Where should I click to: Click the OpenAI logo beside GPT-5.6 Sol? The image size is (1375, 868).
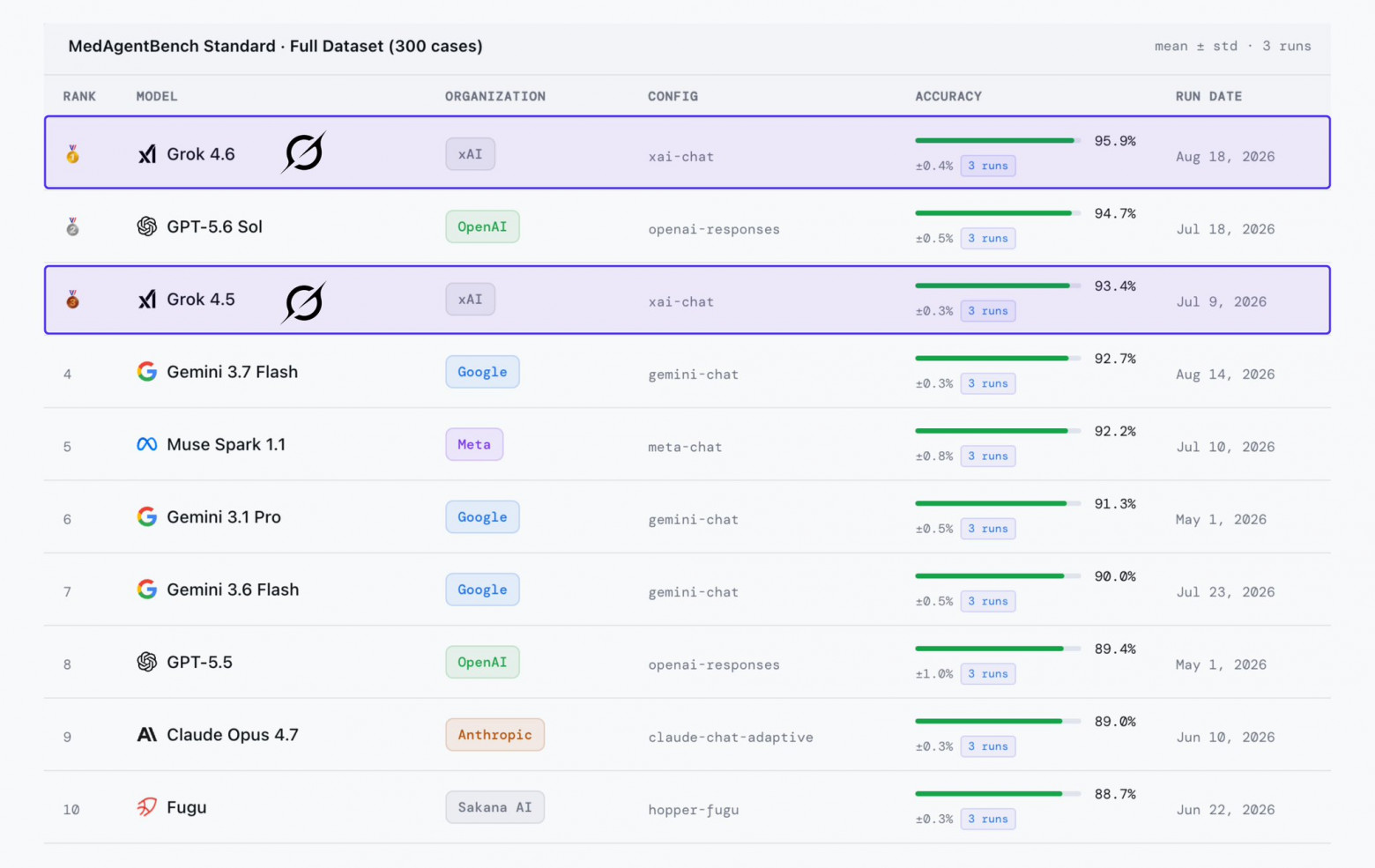pos(147,226)
